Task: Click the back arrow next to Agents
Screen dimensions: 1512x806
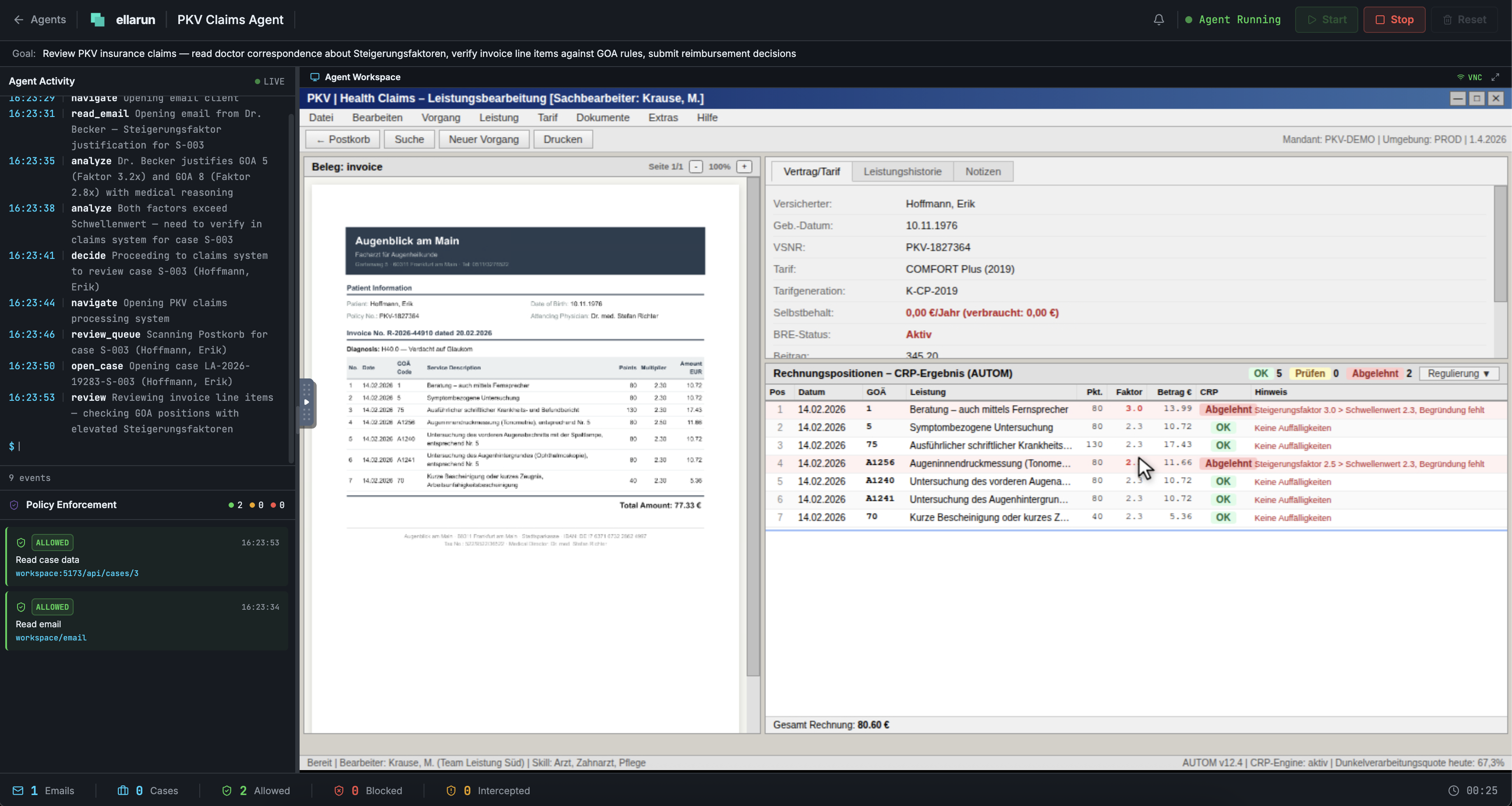Action: pos(18,19)
